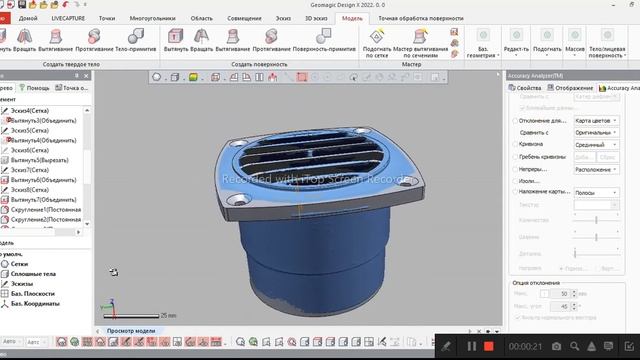Select surface Вращать (revolve) tool
640x360 pixels.
[202, 40]
